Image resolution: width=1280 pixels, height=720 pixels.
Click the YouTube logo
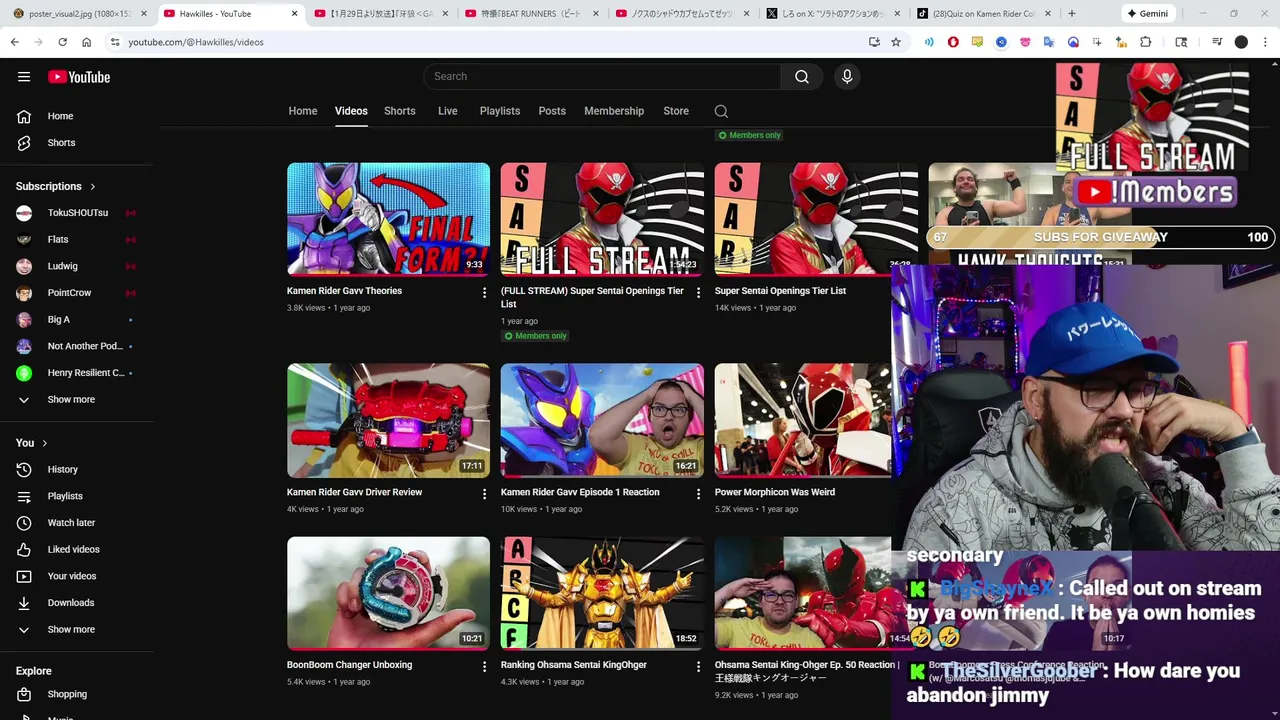pos(79,77)
